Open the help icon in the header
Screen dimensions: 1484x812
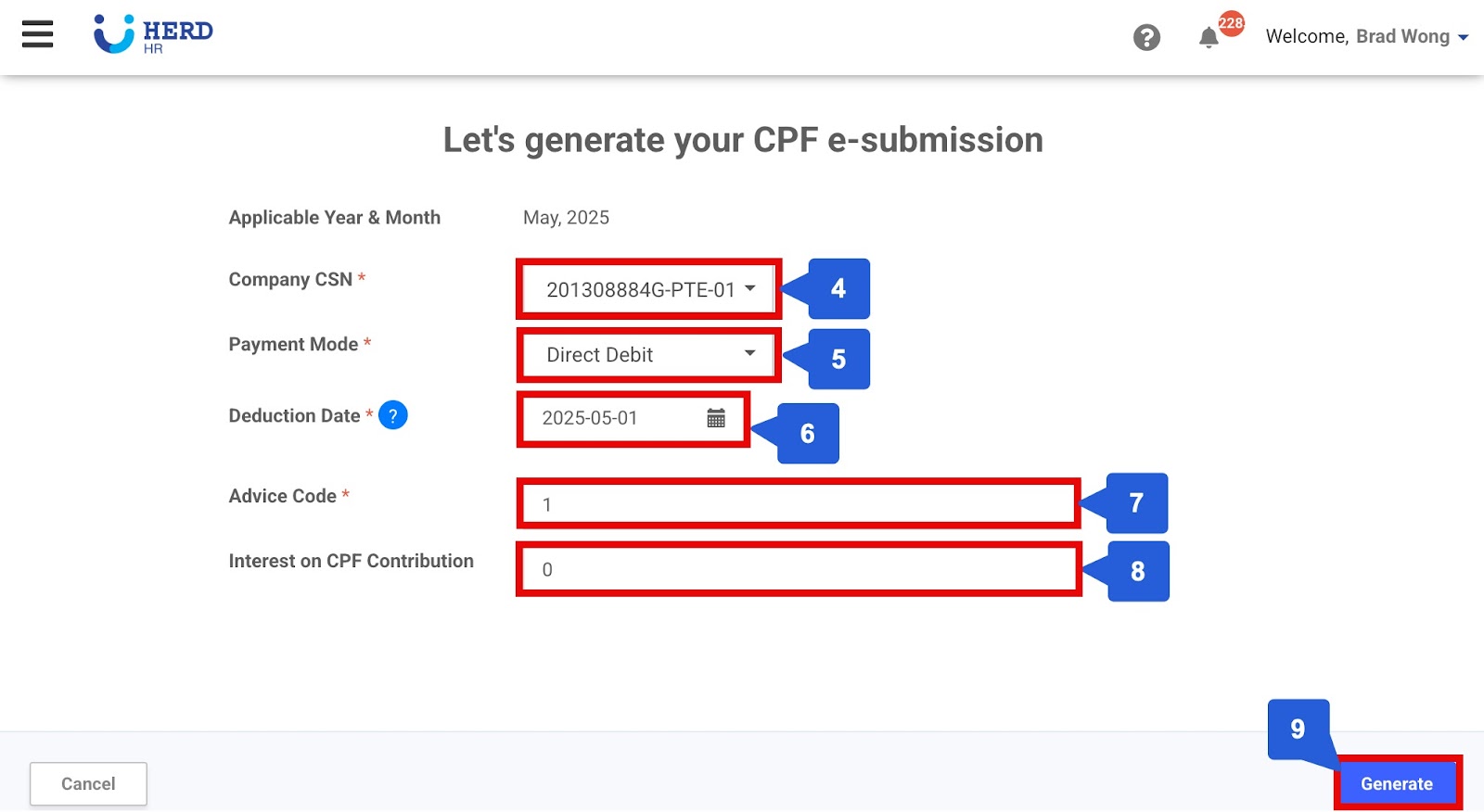tap(1146, 38)
